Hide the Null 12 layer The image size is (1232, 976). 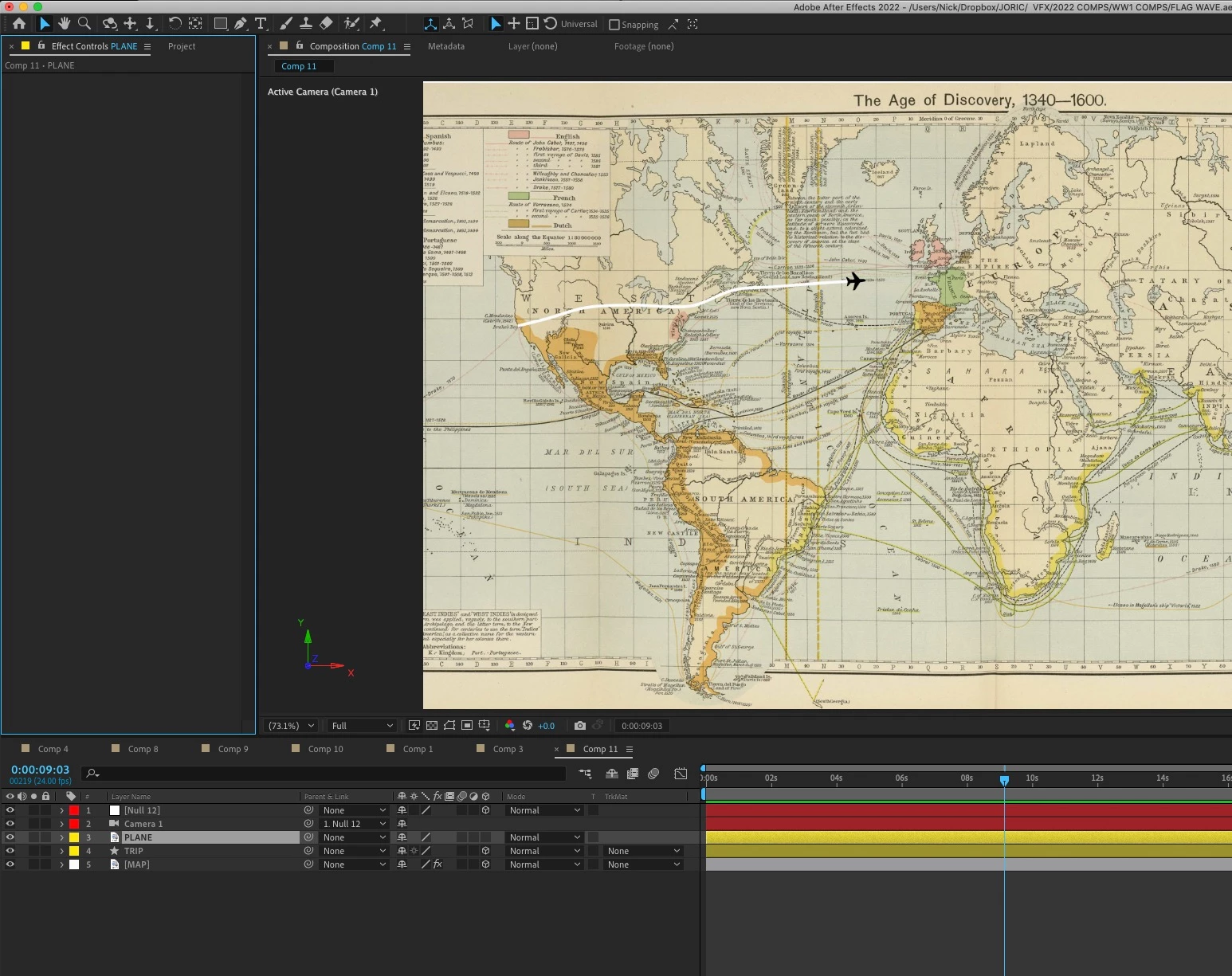click(10, 810)
